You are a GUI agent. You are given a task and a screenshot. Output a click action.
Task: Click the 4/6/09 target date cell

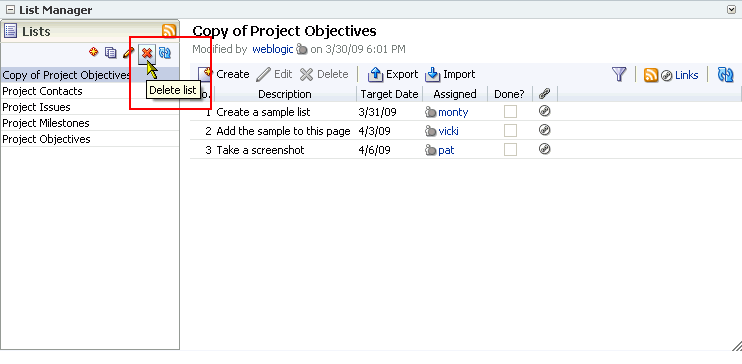pyautogui.click(x=374, y=150)
